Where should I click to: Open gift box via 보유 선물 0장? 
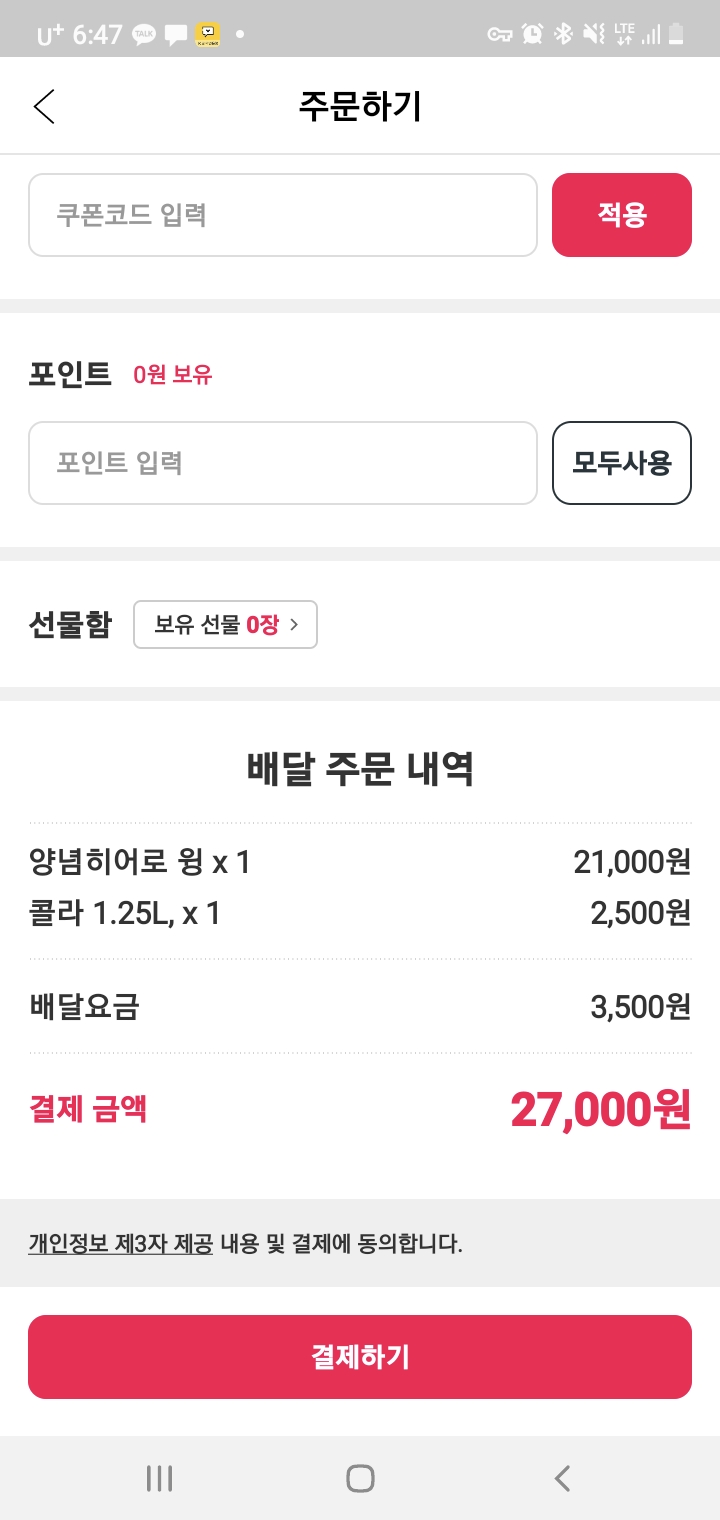[225, 625]
